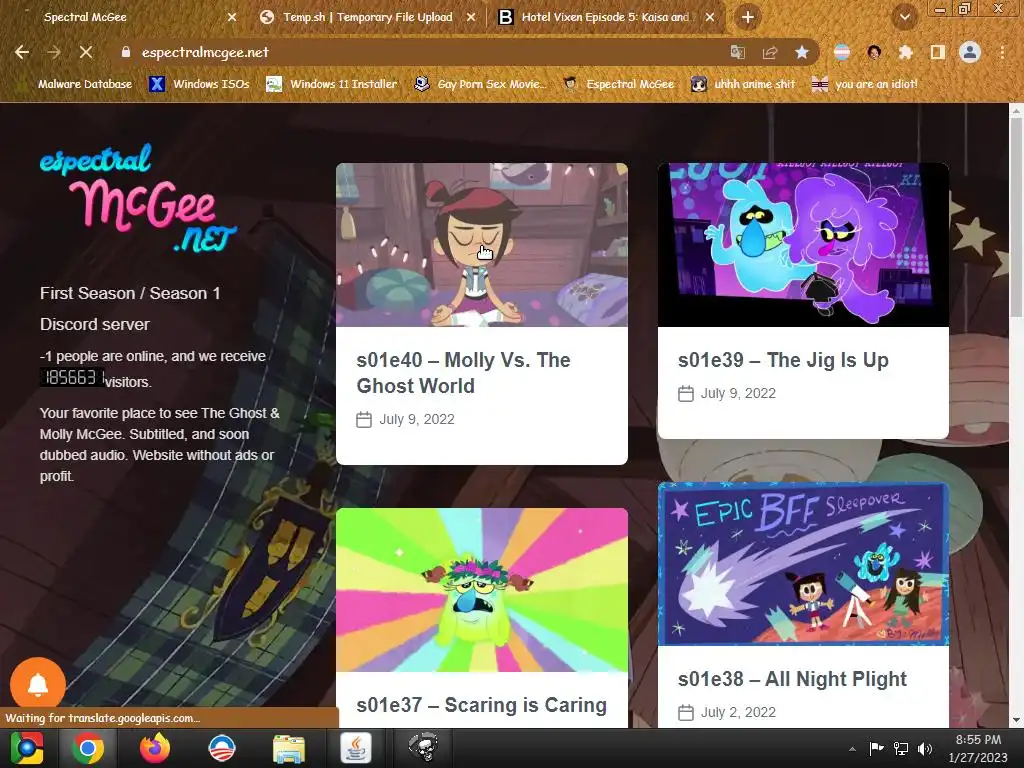
Task: Open Chrome's three-dot menu
Action: [x=1002, y=52]
